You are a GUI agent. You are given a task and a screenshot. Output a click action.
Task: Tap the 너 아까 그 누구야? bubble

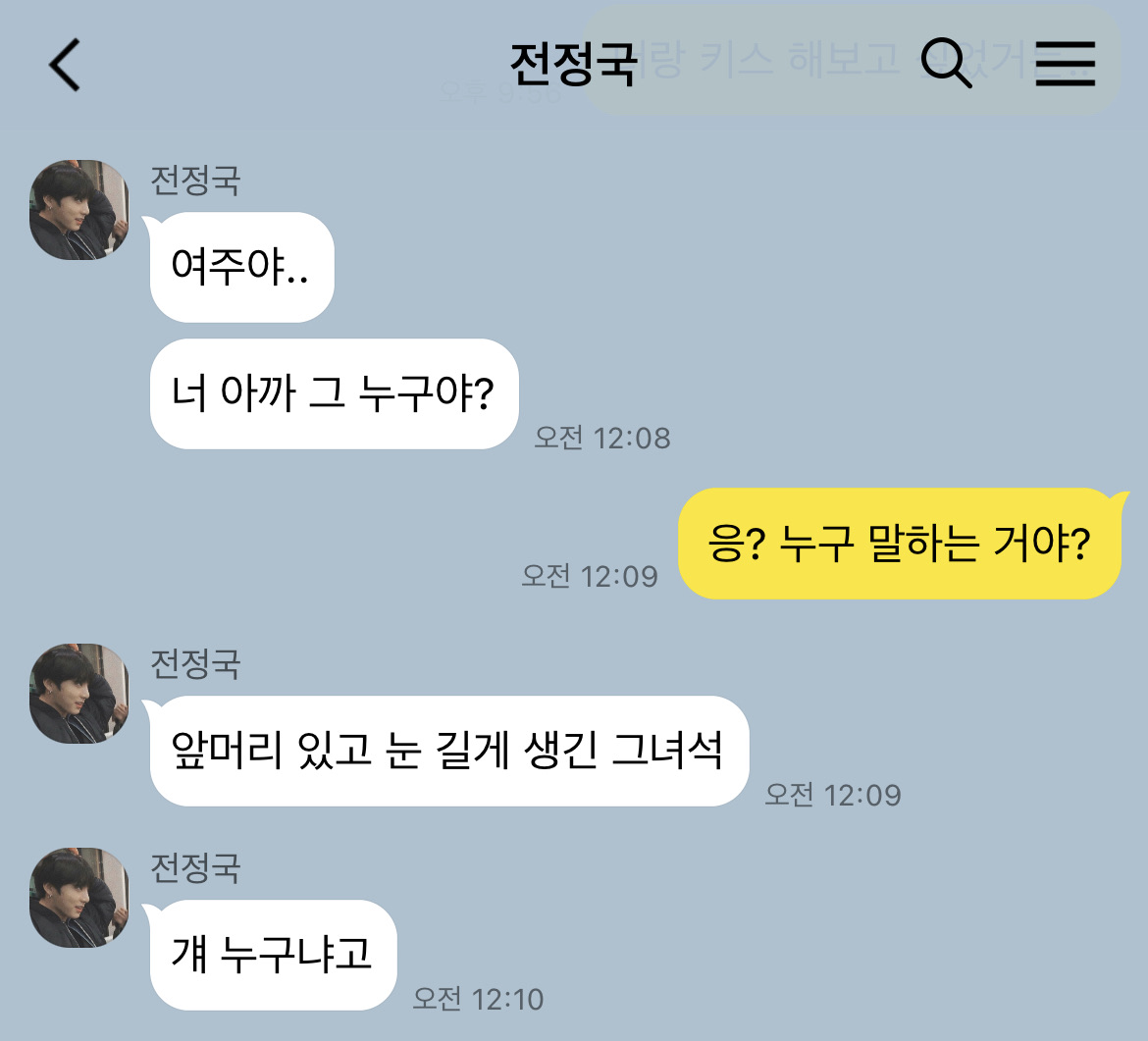(334, 393)
